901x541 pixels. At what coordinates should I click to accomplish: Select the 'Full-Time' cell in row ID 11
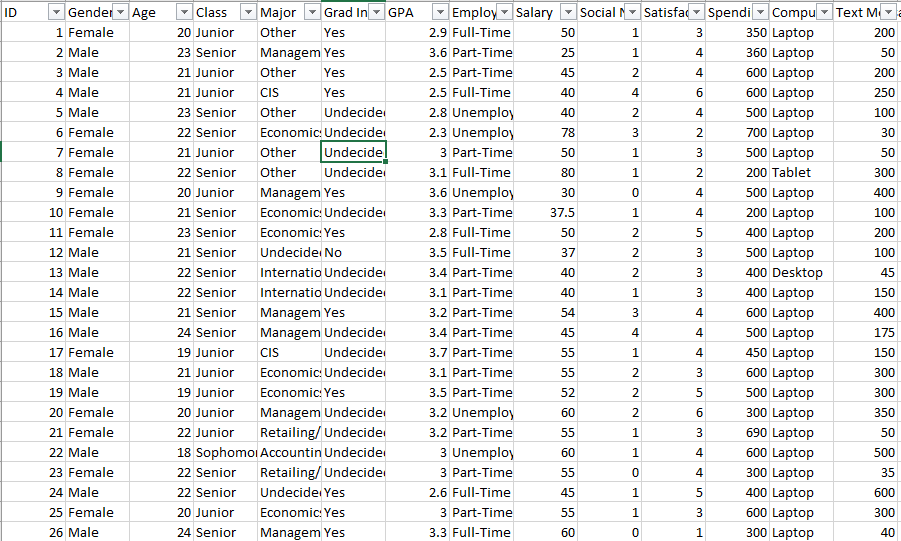482,233
